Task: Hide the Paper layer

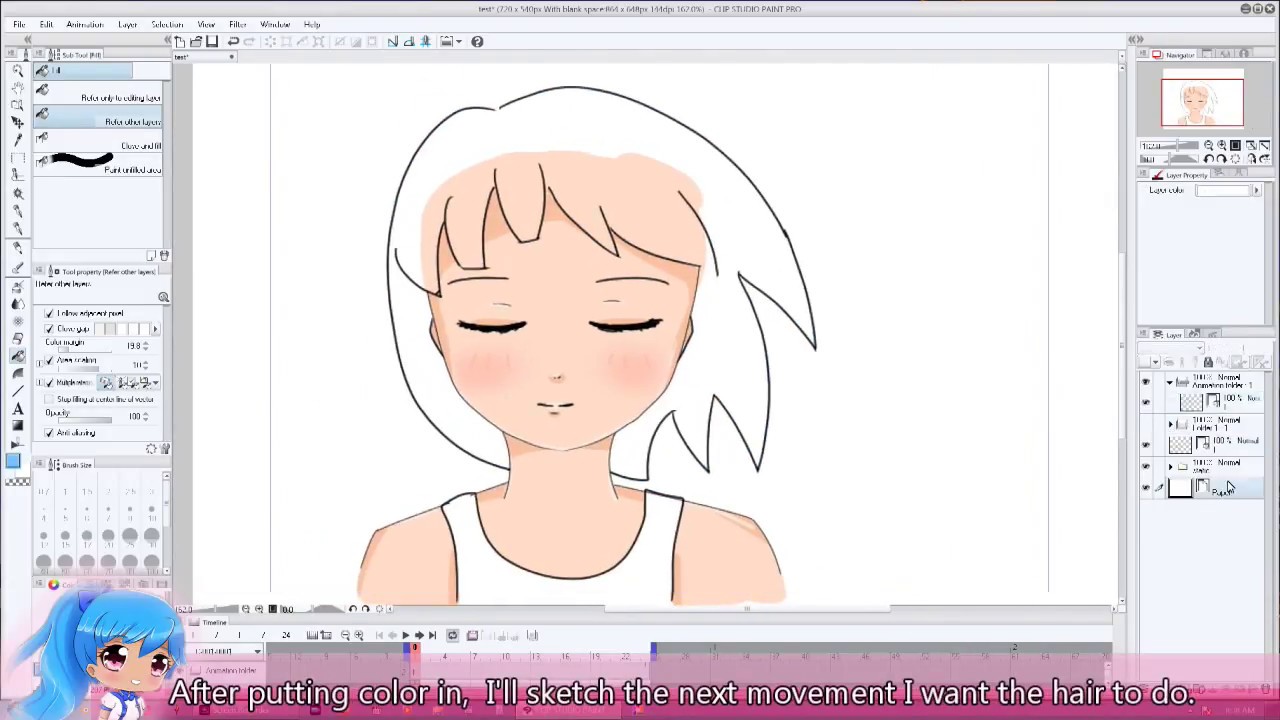Action: pos(1146,488)
